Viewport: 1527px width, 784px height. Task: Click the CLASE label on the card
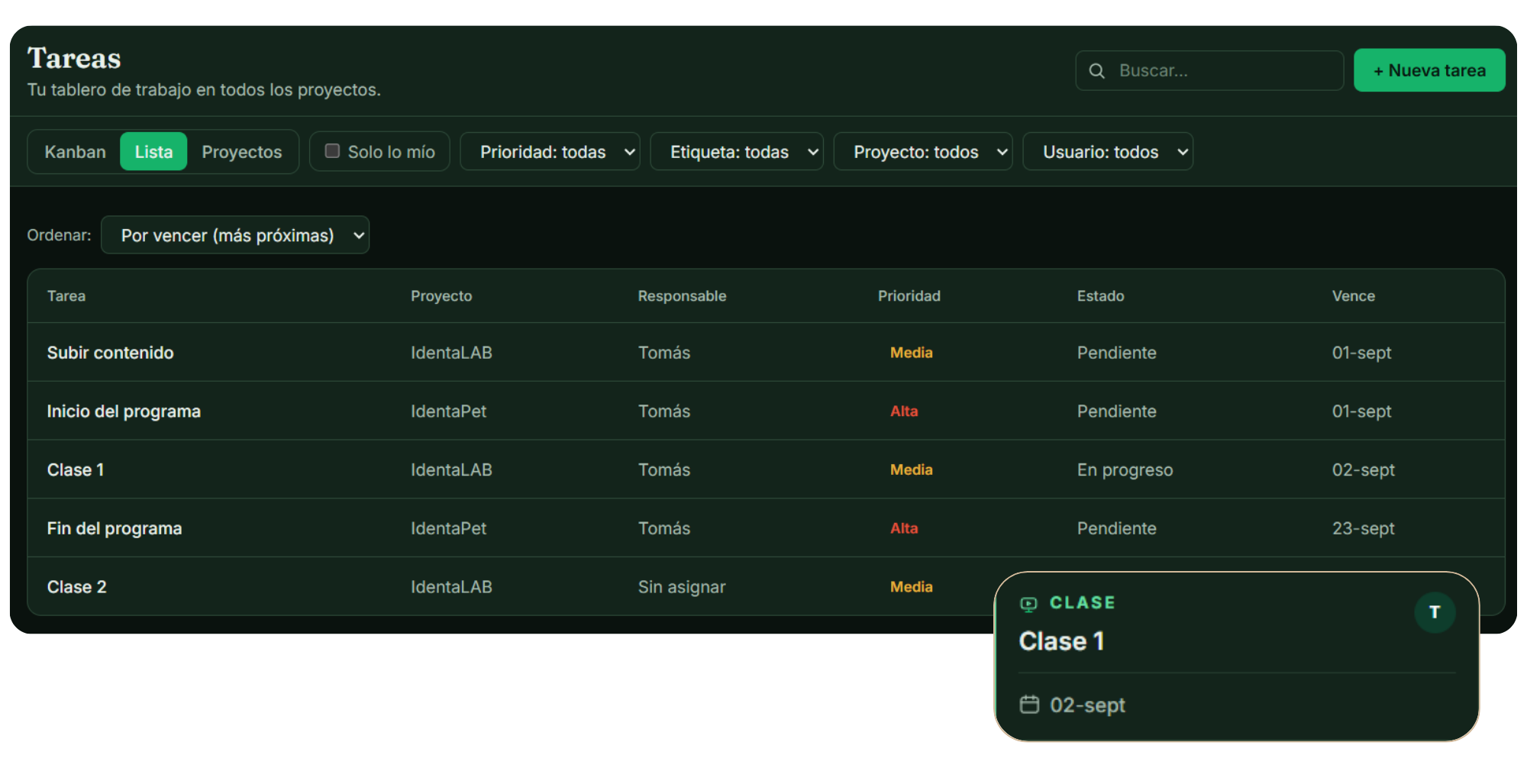[1082, 603]
